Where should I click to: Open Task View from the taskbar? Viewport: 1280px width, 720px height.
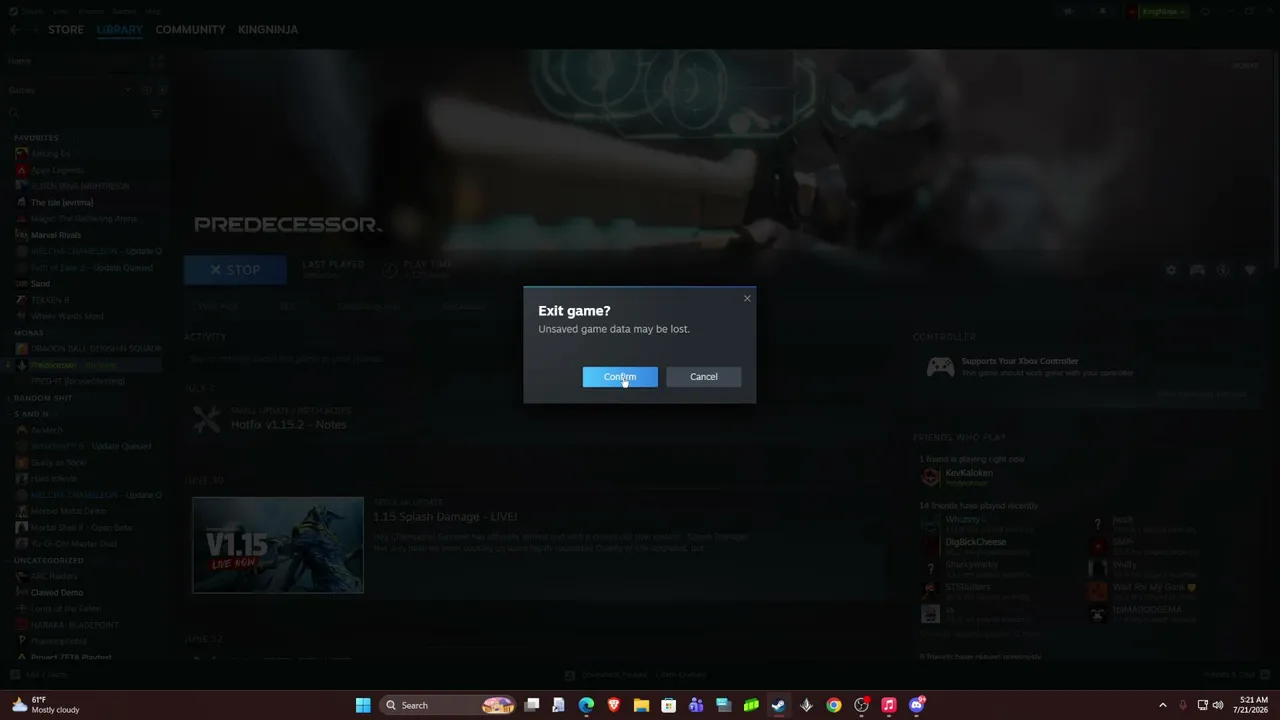[x=532, y=705]
